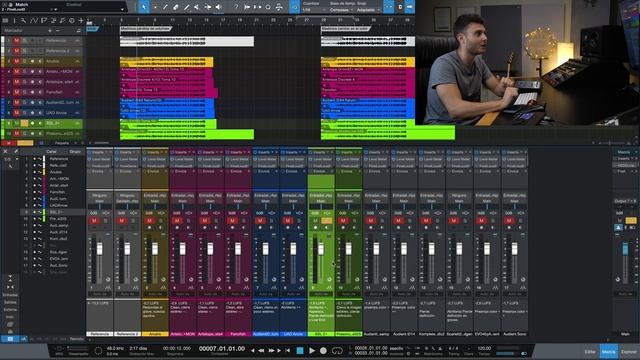Click the magenta Ferrofish audio clip
Image resolution: width=640 pixels, height=360 pixels.
pyautogui.click(x=169, y=92)
